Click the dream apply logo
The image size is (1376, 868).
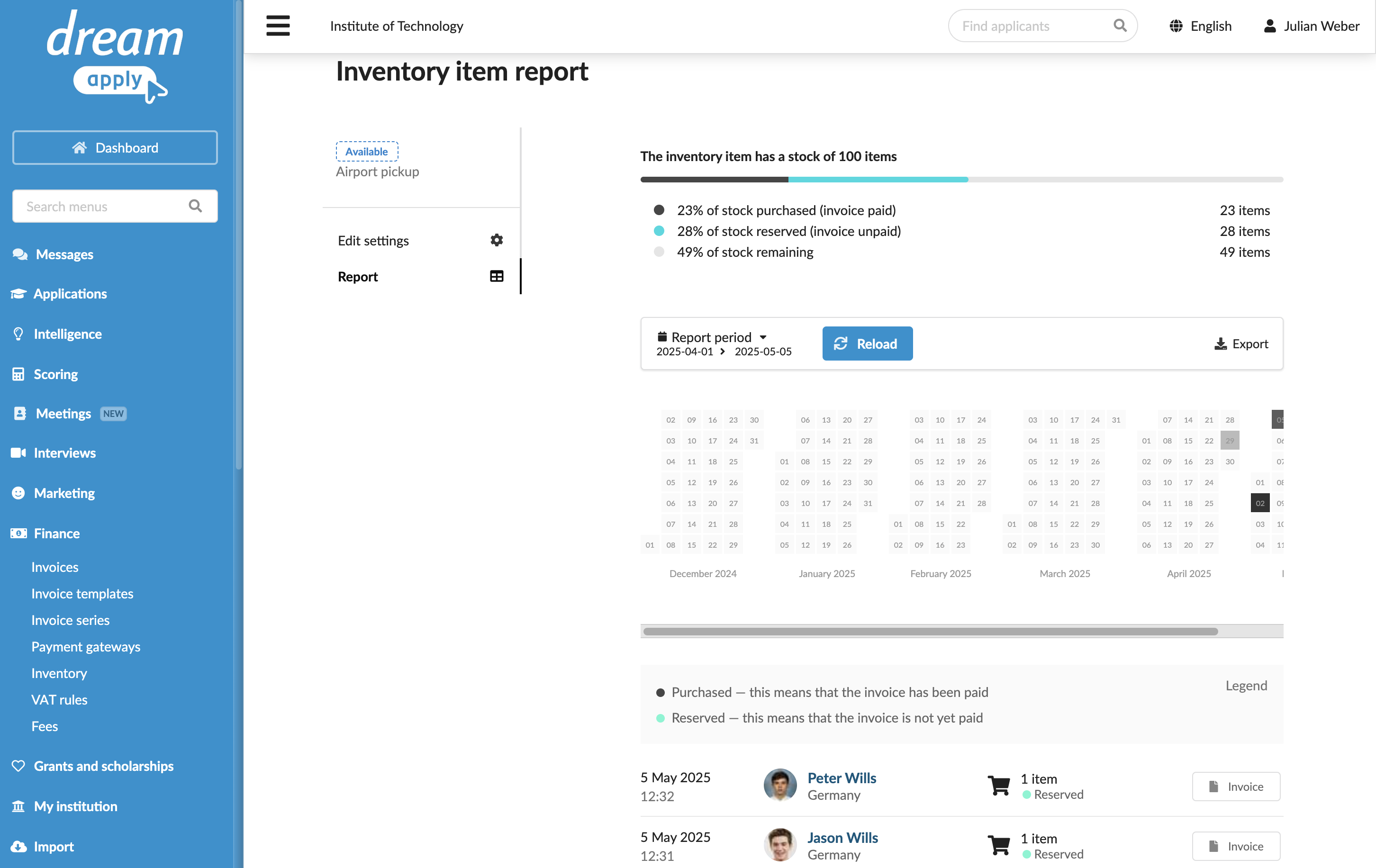pyautogui.click(x=114, y=56)
